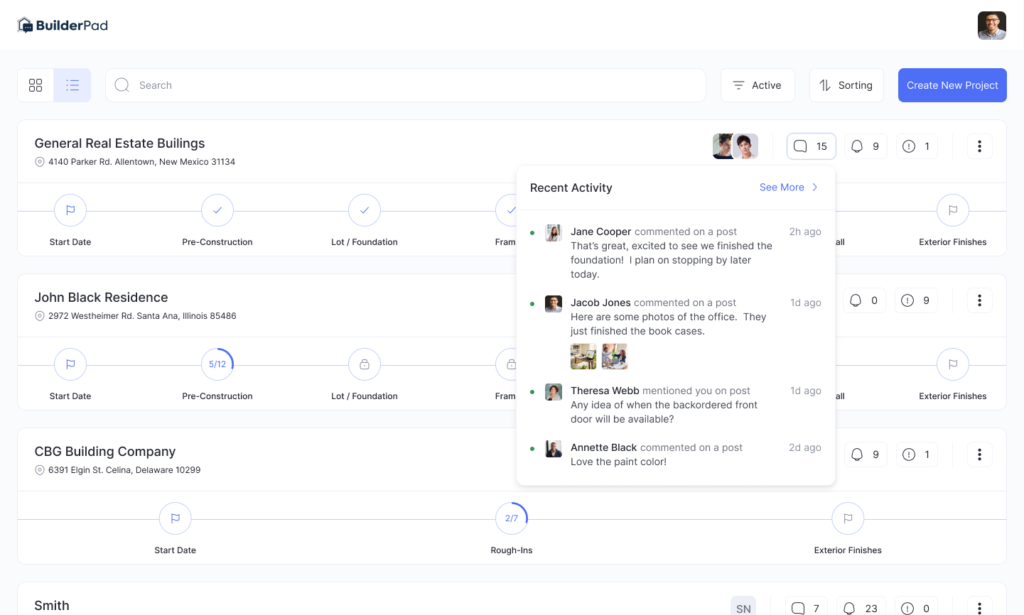Open notifications bell with 0 for John Black Residence
Screen dimensions: 1024x615
coord(865,300)
